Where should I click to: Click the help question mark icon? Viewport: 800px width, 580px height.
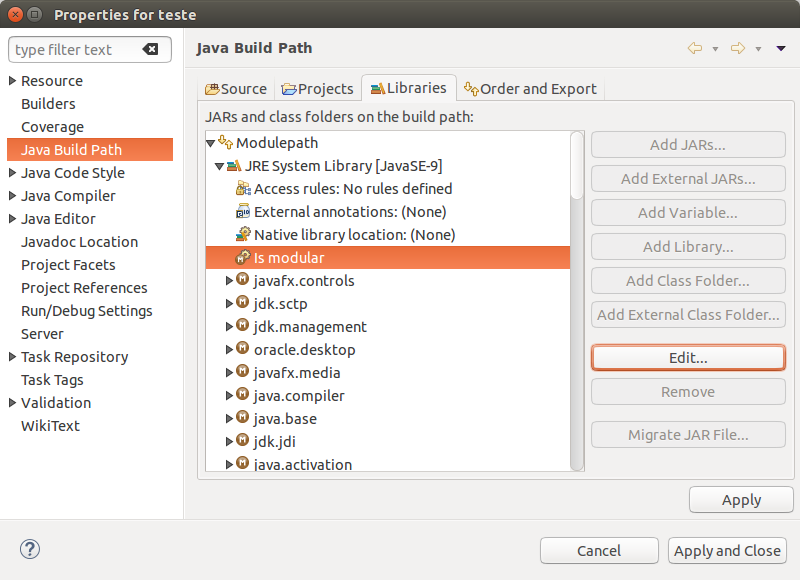tap(30, 549)
